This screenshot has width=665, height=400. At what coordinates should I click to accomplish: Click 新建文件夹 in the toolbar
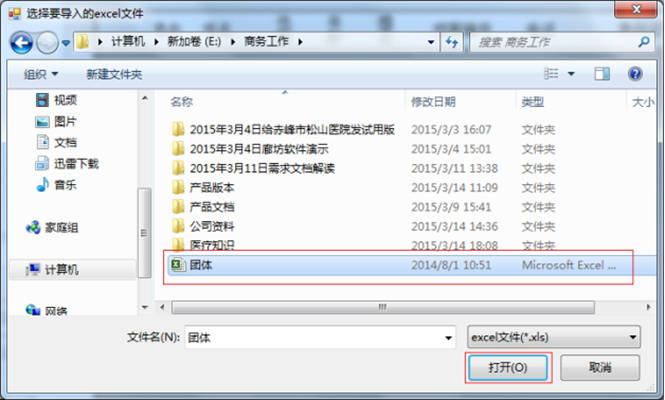(x=114, y=75)
